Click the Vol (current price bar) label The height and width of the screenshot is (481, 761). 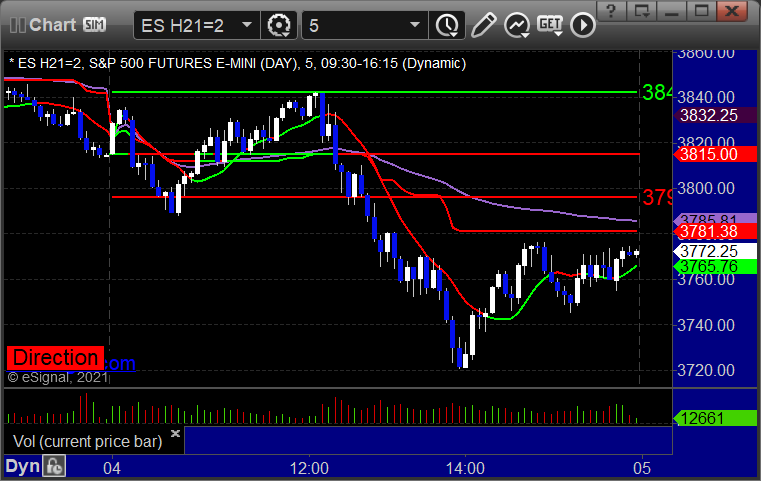pos(87,442)
